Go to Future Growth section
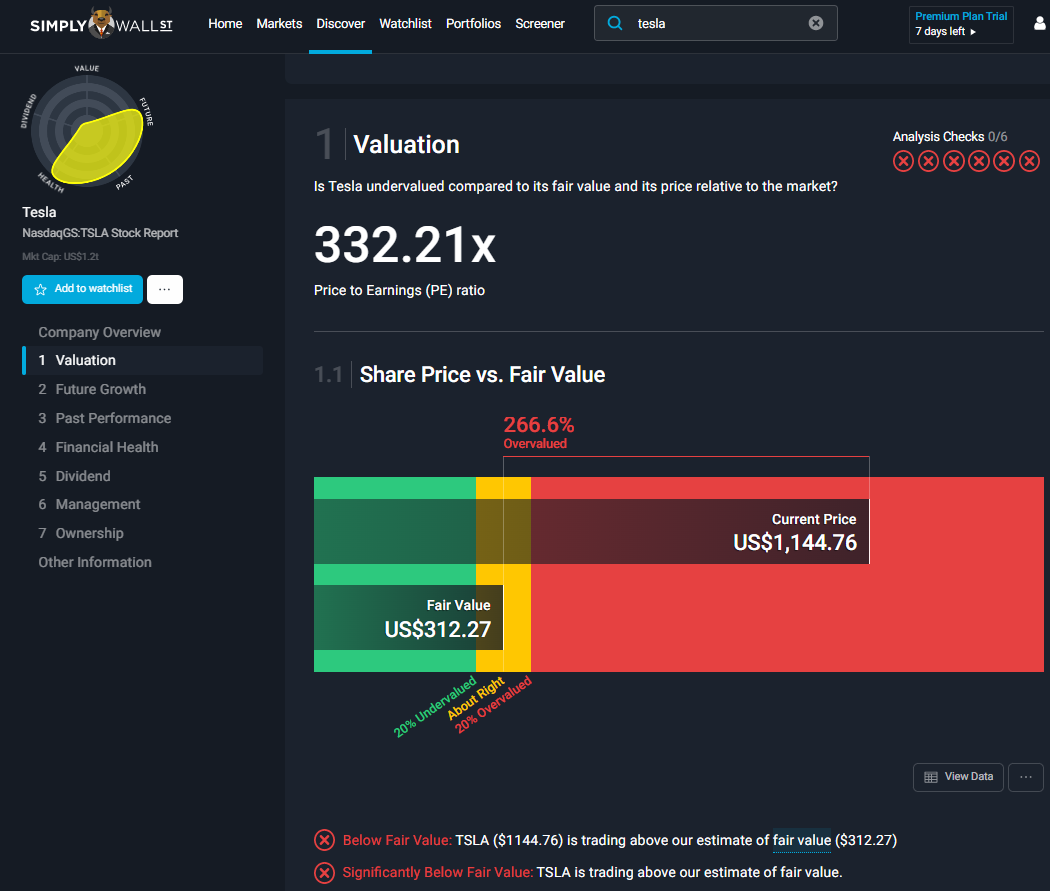Viewport: 1050px width, 891px height. [100, 389]
